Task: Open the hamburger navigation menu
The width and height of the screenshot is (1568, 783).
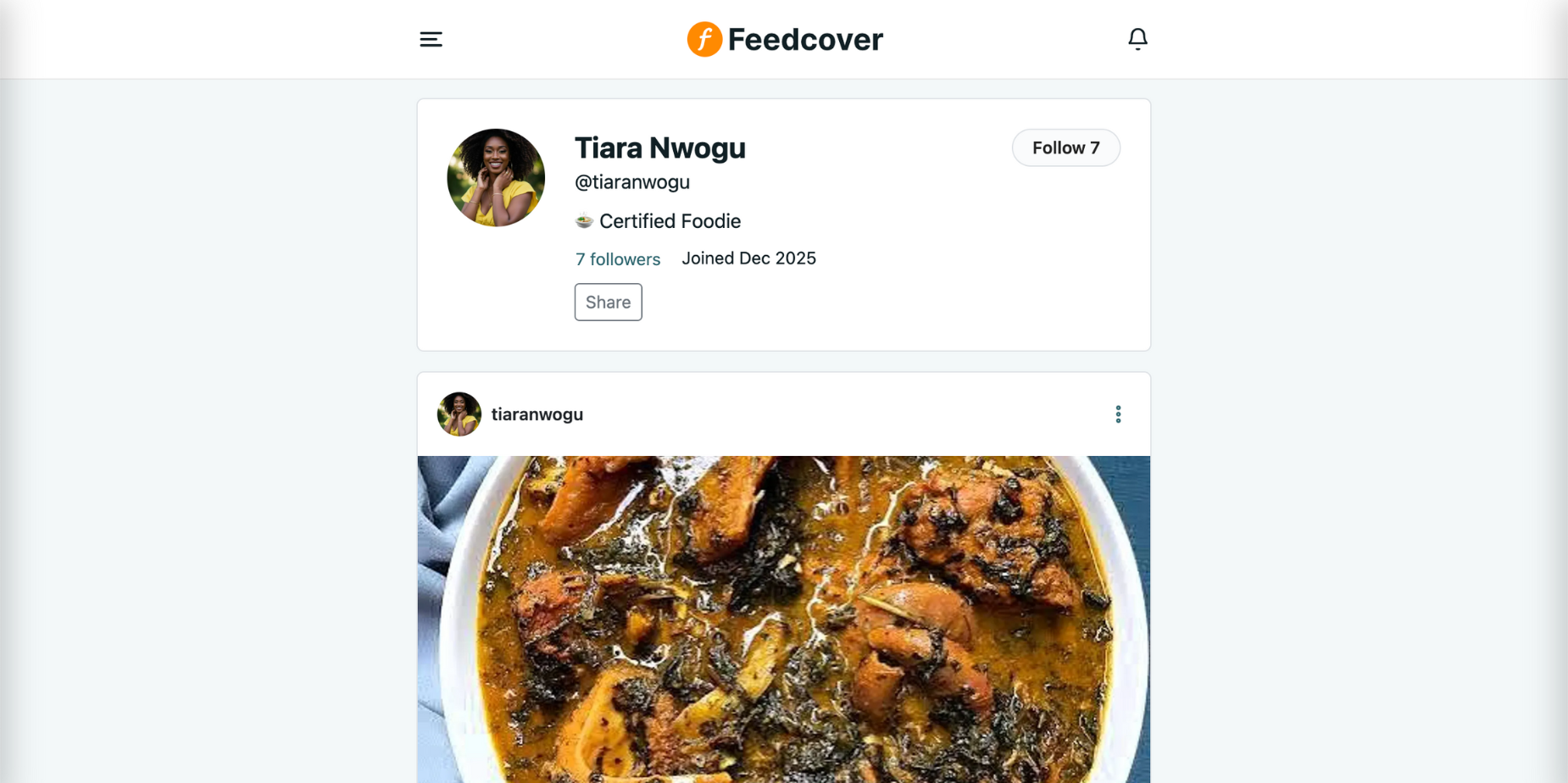Action: (x=431, y=38)
